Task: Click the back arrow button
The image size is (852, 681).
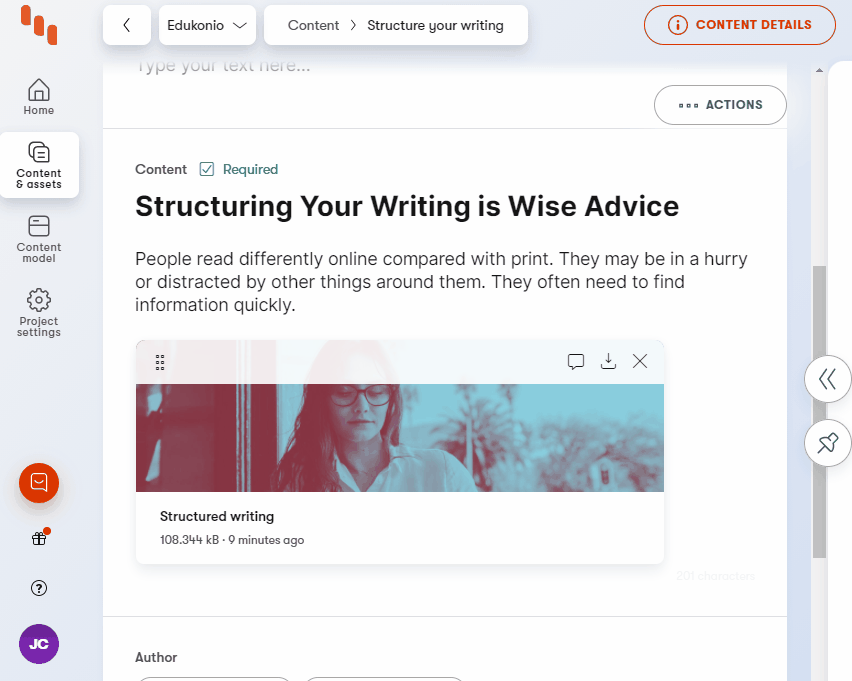Action: tap(127, 25)
